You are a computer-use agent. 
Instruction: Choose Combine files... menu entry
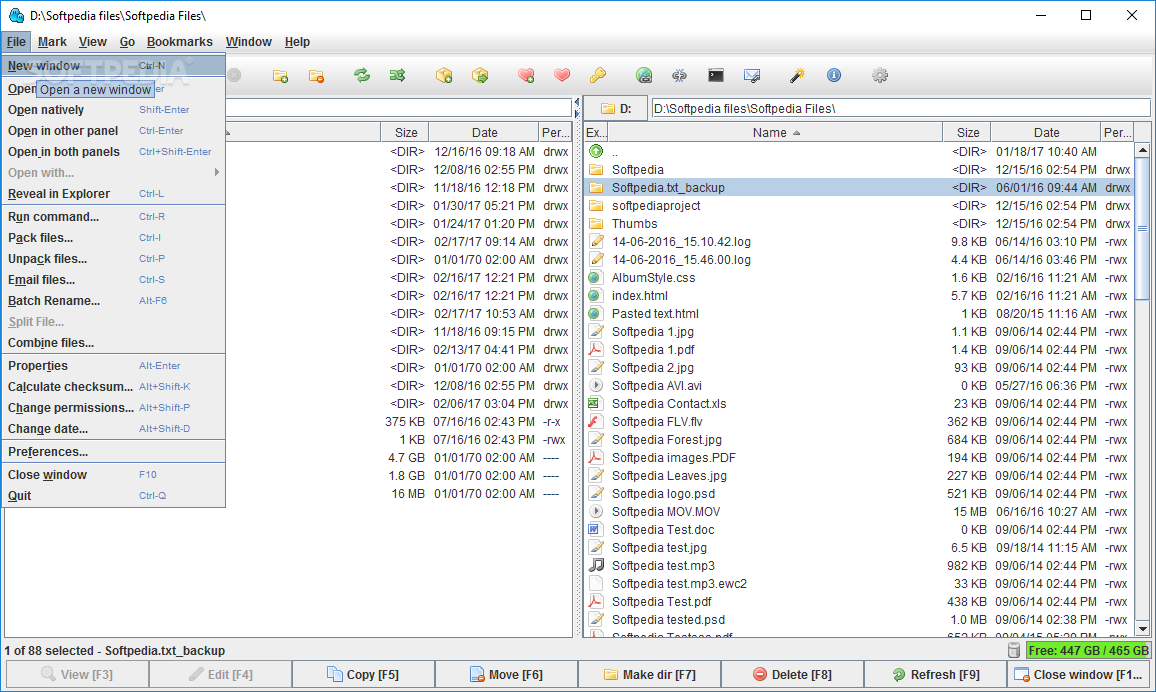point(114,343)
